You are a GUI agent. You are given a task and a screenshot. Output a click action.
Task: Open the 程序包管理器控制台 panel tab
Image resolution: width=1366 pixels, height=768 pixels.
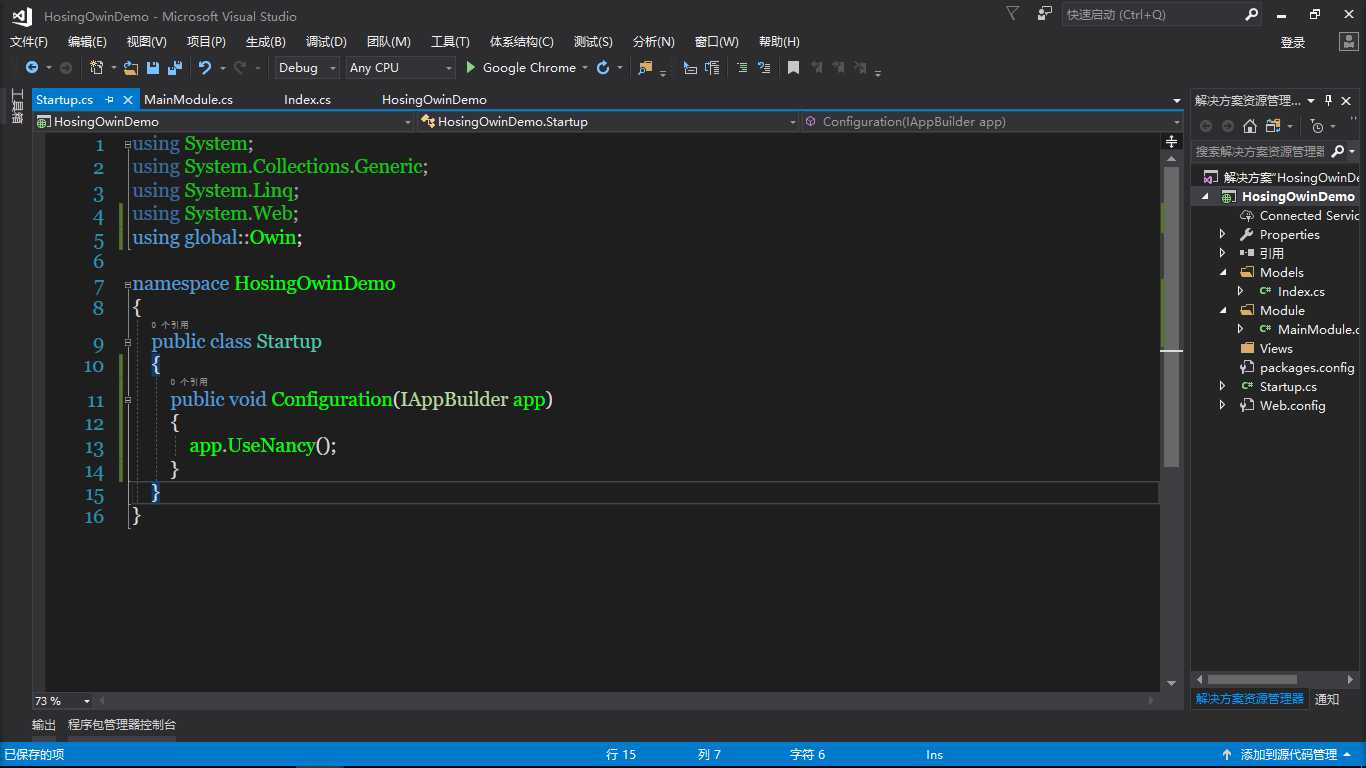[122, 724]
